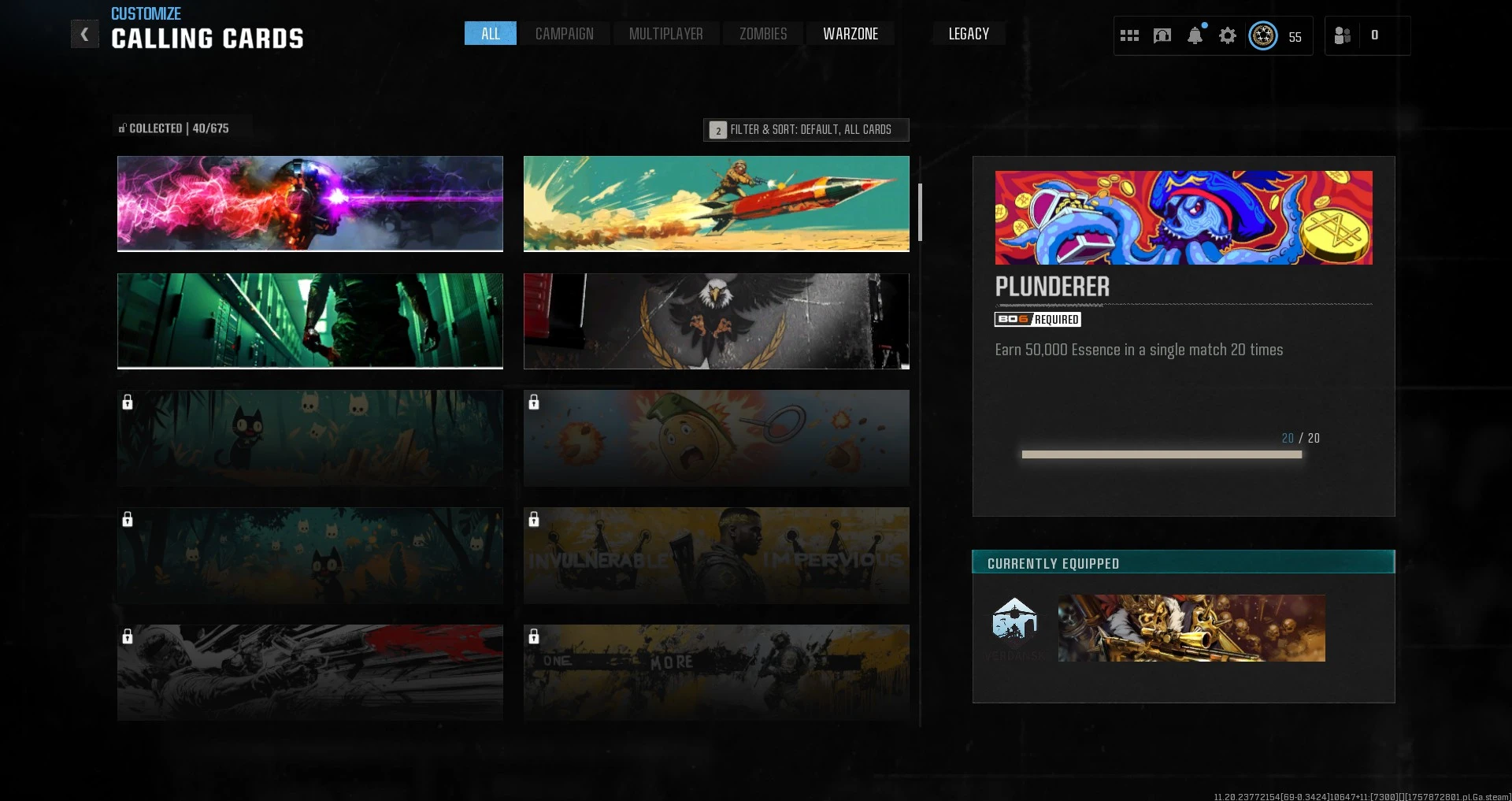Select the locked Invulnerable Impervious card
The width and height of the screenshot is (1512, 801).
click(717, 555)
